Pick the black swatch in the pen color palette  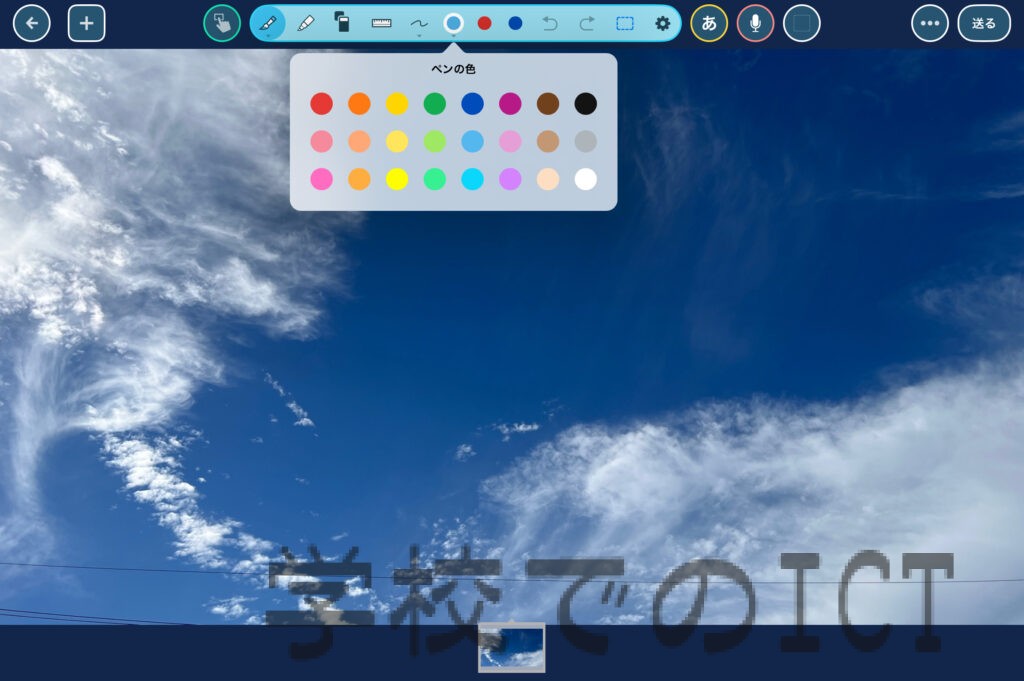pos(586,103)
